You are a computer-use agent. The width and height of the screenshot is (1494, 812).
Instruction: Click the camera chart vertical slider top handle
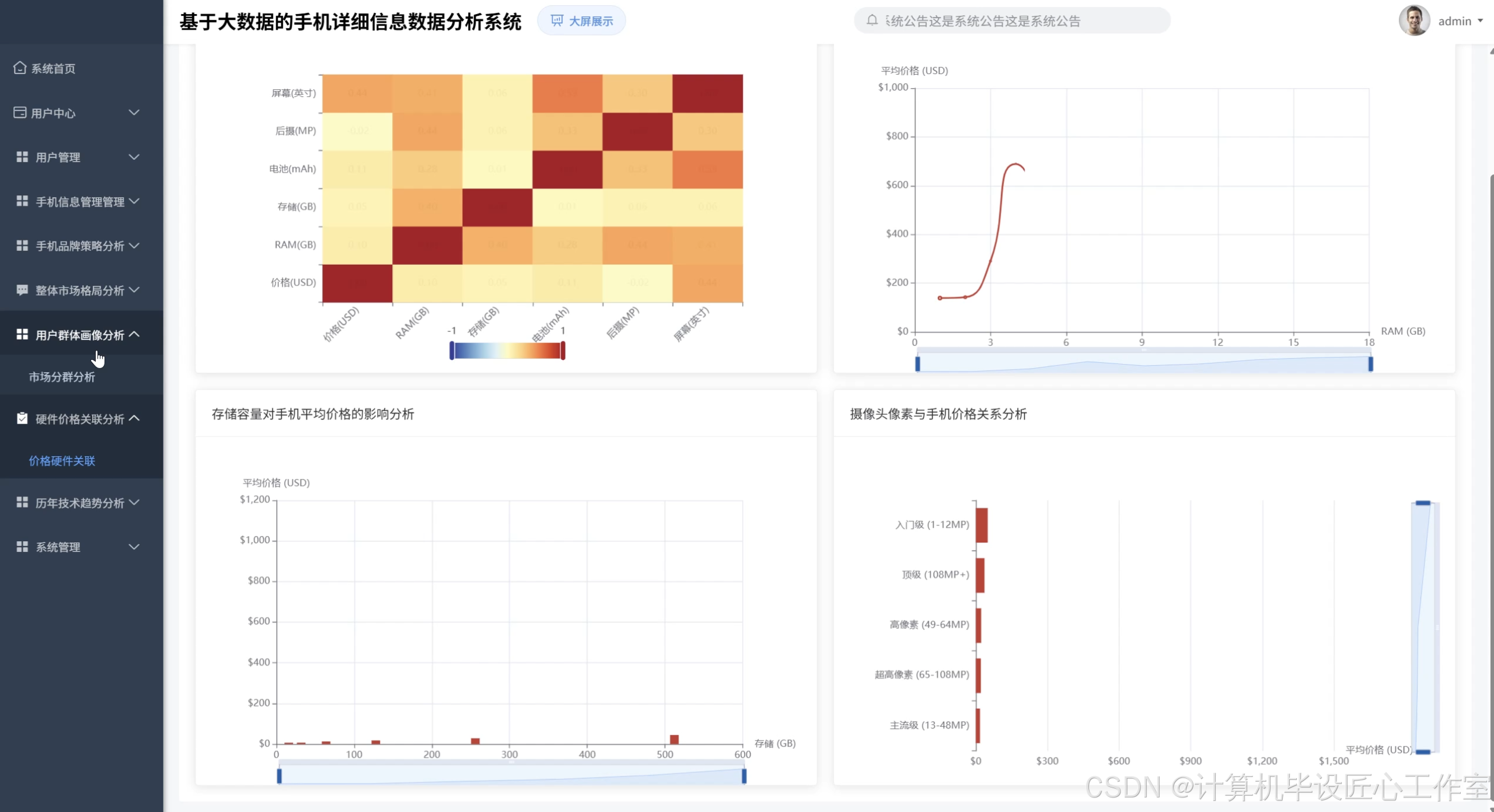tap(1423, 503)
